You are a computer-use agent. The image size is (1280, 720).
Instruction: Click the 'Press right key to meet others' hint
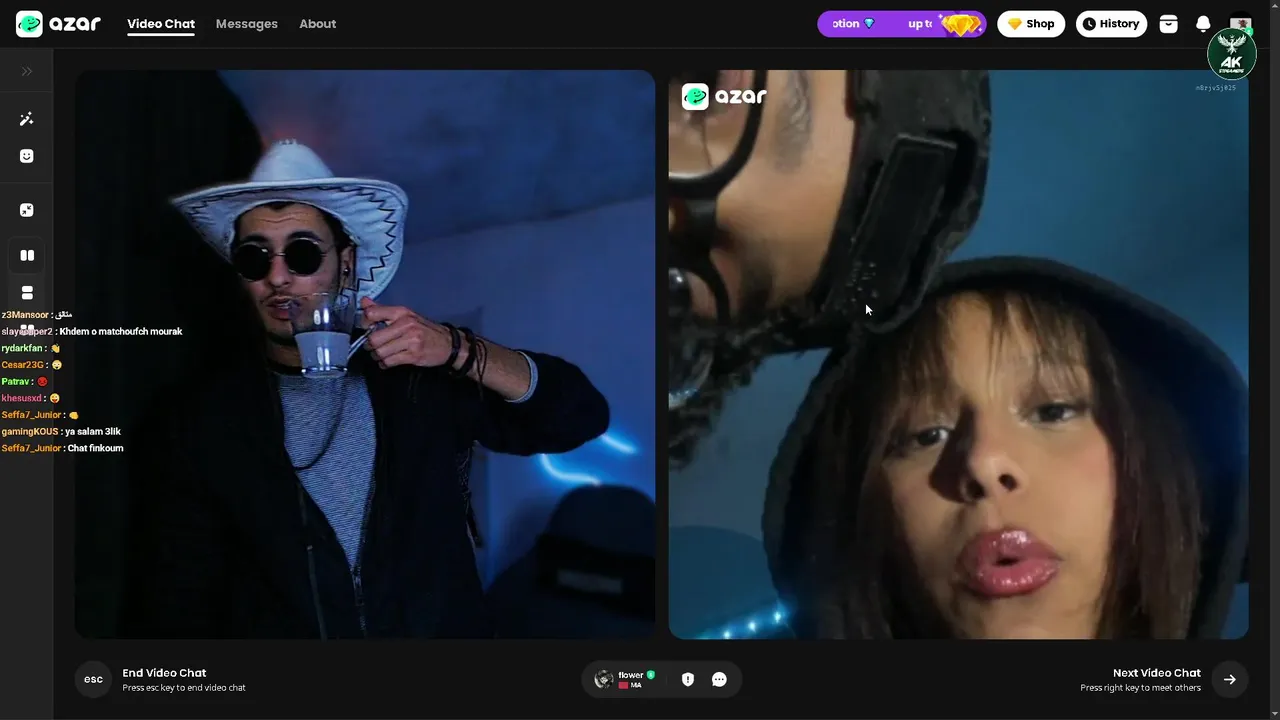pos(1141,688)
